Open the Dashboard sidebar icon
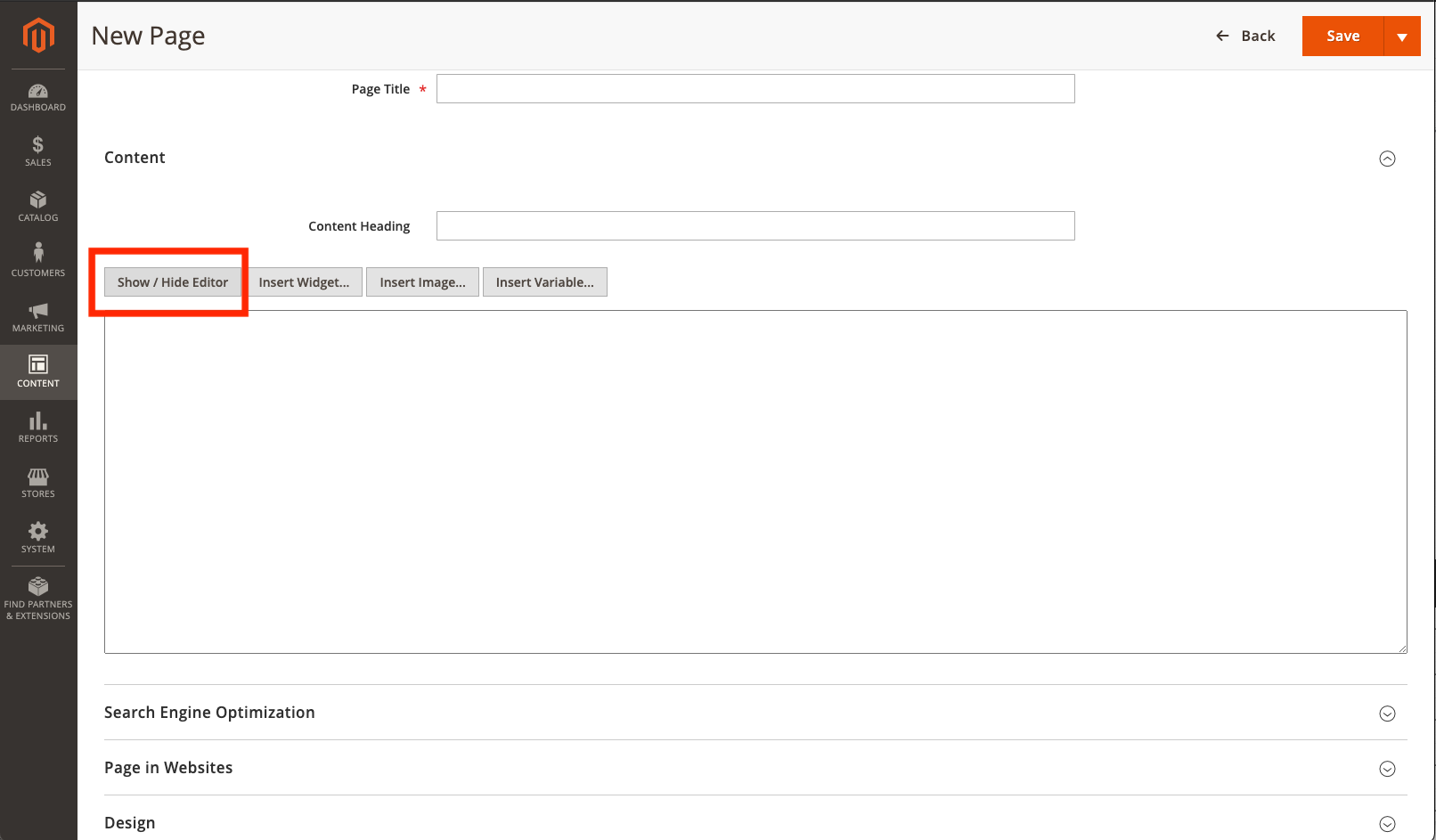1436x840 pixels. [38, 97]
